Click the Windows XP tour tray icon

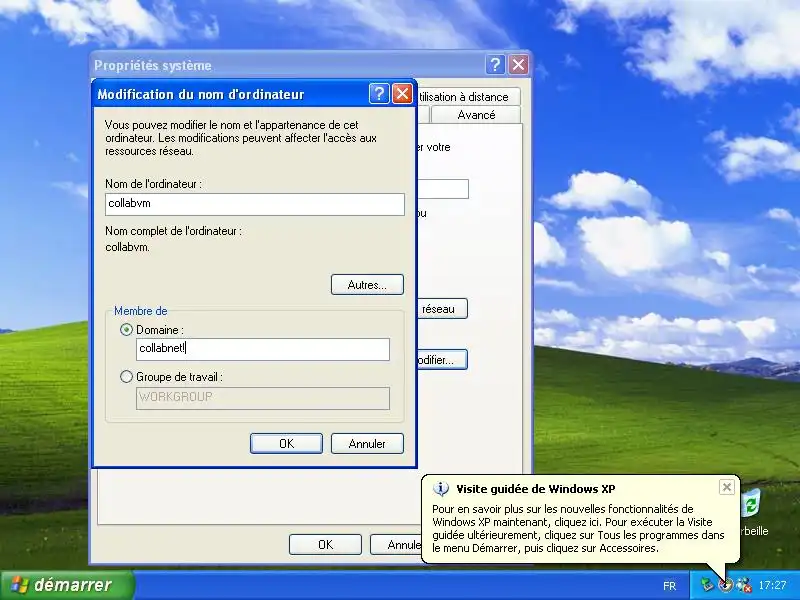pyautogui.click(x=725, y=585)
